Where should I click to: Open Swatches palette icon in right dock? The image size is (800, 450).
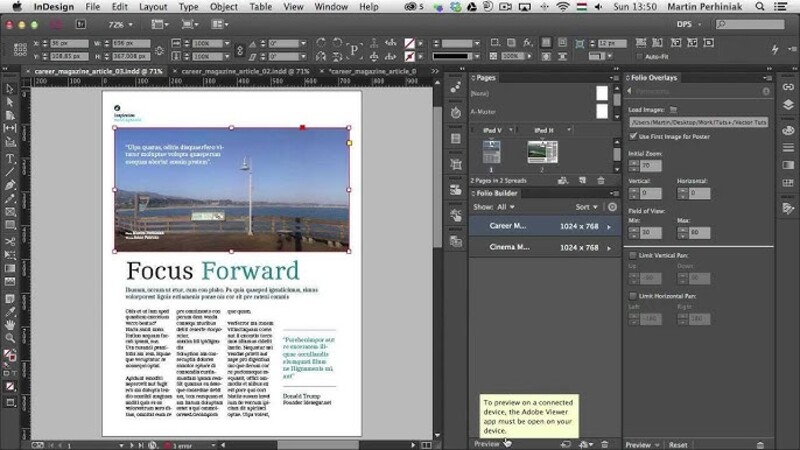tap(788, 130)
